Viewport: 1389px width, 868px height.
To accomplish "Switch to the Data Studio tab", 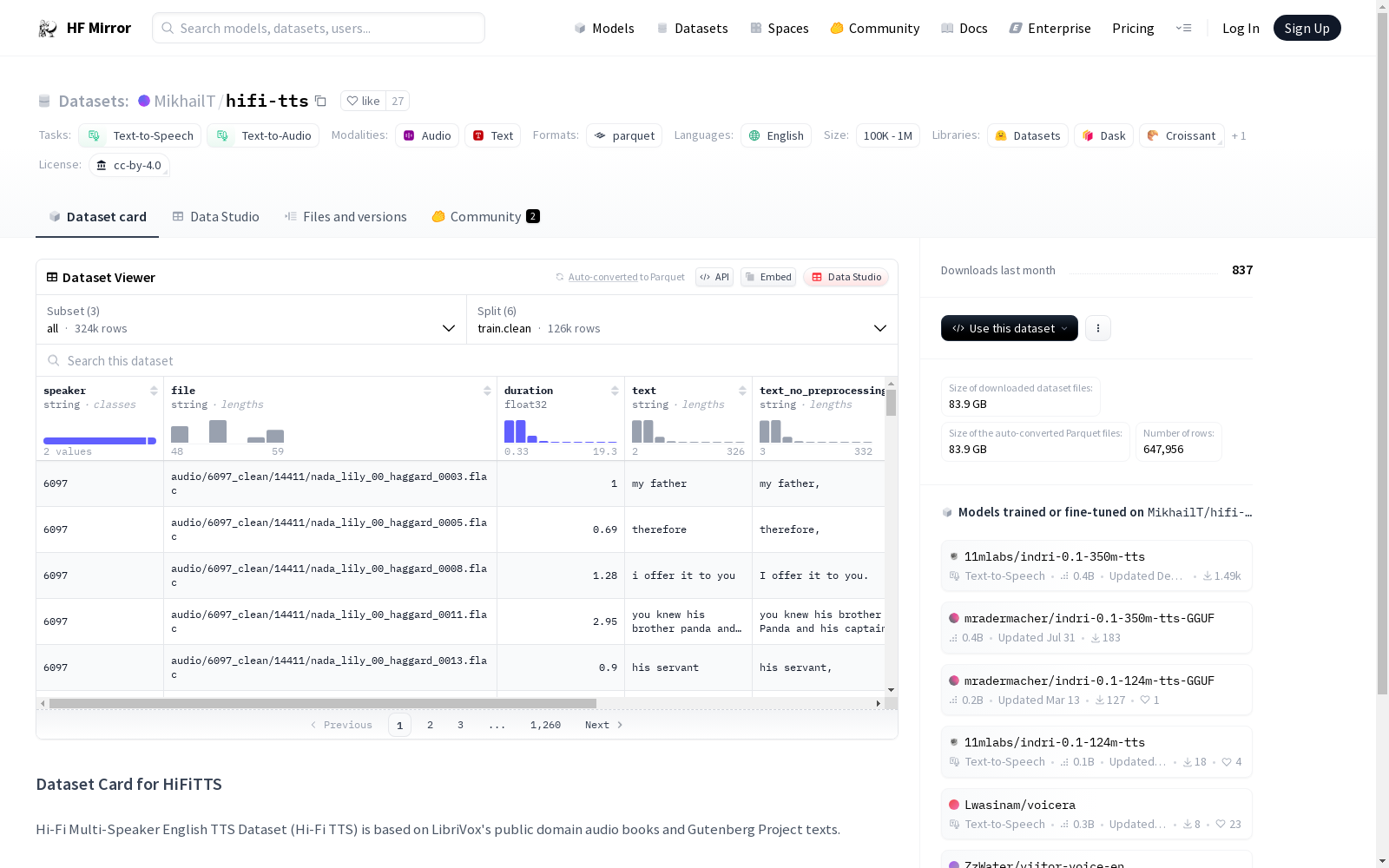I will coord(215,217).
